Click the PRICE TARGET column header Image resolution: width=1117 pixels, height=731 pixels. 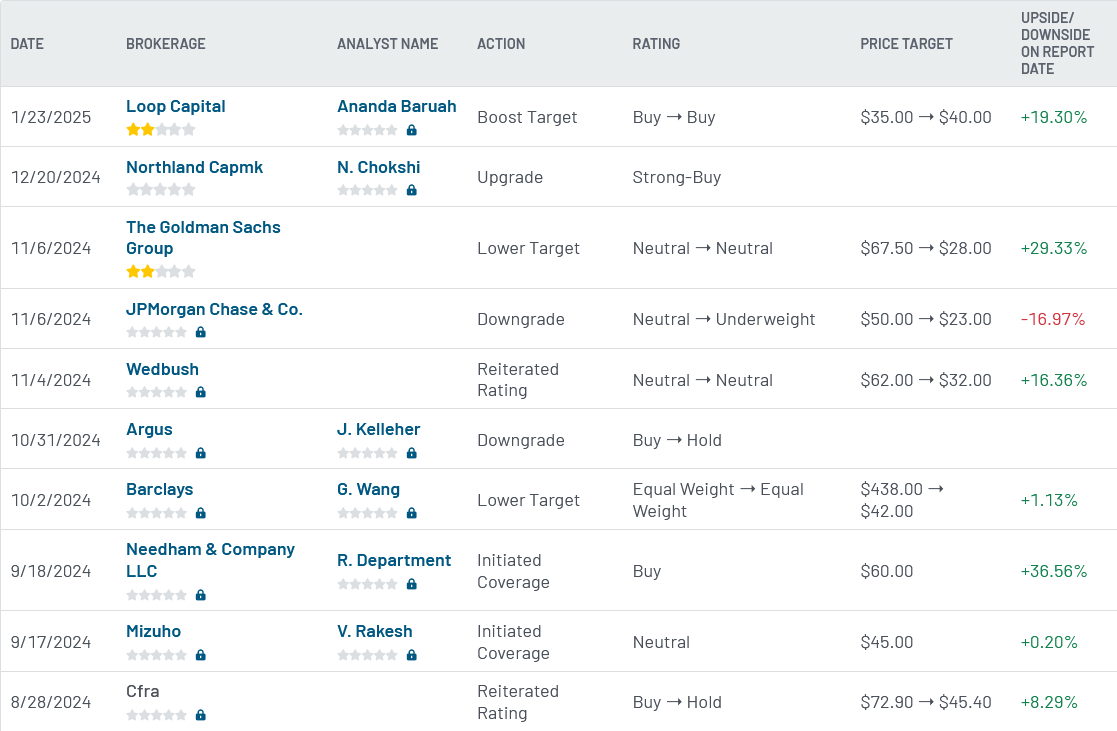(x=906, y=43)
